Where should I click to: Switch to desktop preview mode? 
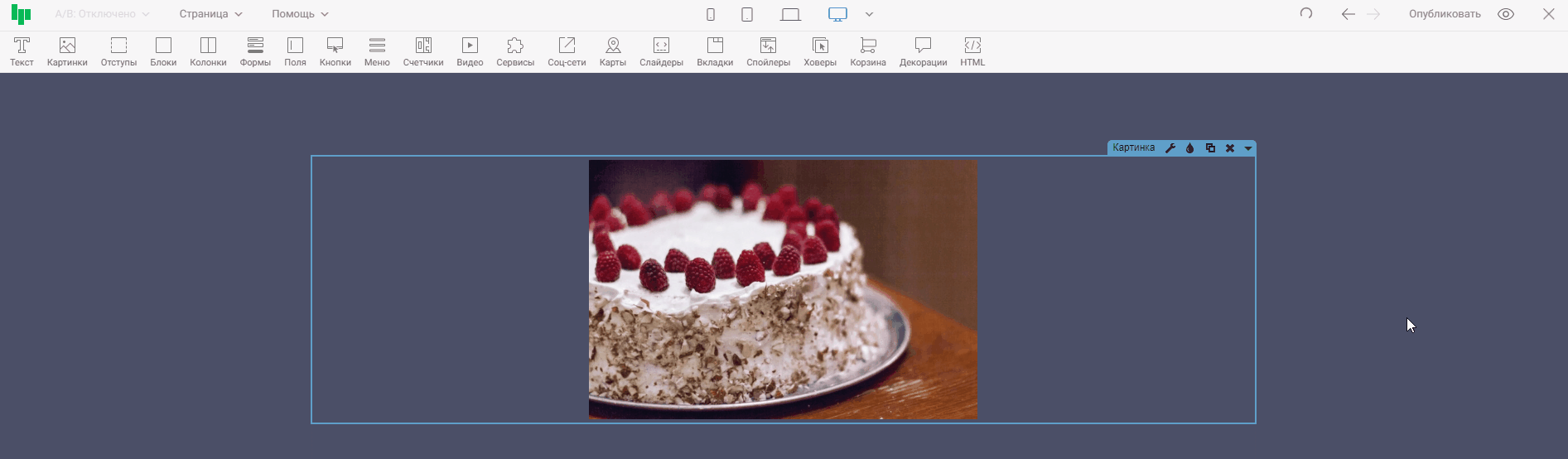pyautogui.click(x=837, y=14)
